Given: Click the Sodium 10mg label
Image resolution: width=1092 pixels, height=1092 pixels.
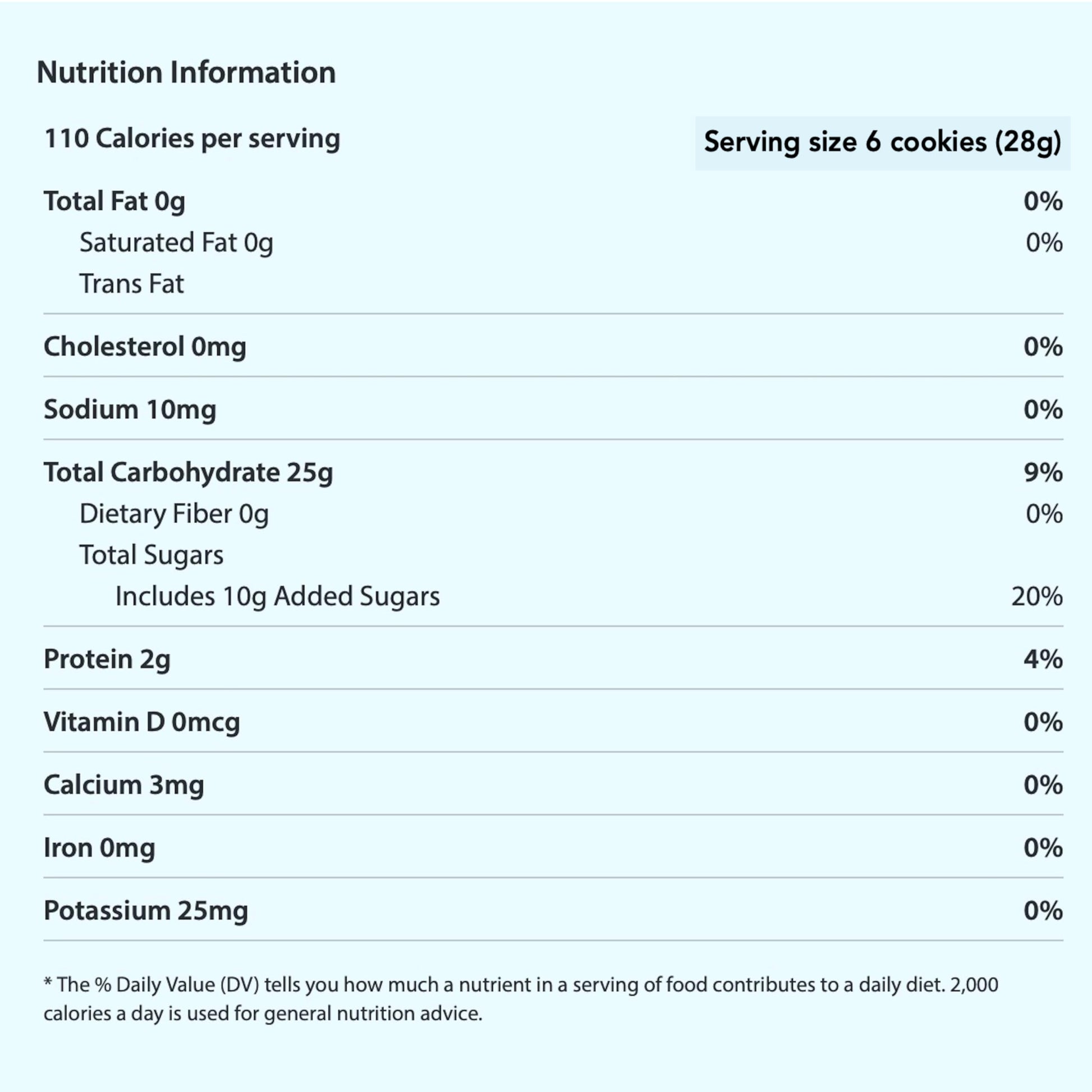Looking at the screenshot, I should (x=130, y=410).
